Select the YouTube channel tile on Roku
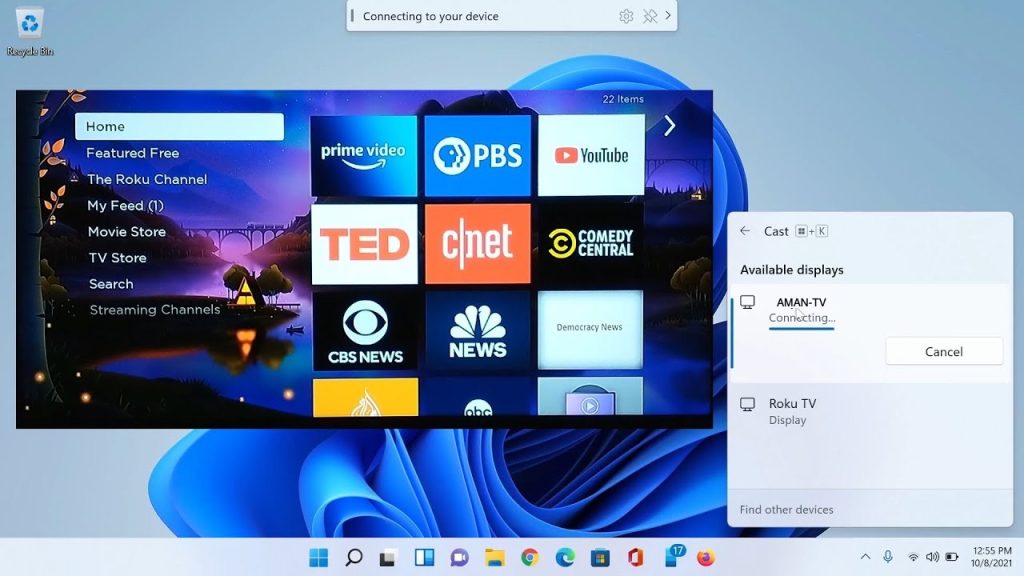 point(591,157)
